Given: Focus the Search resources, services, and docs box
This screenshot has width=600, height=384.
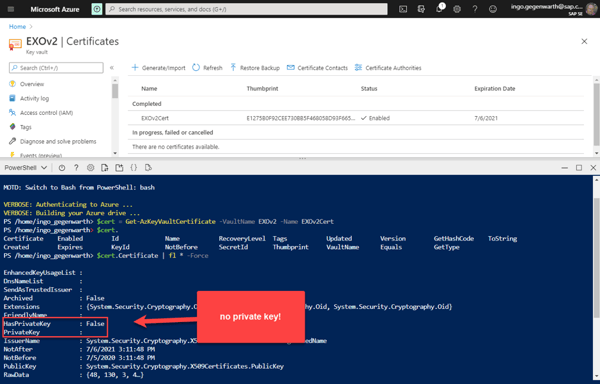Looking at the screenshot, I should 246,9.
